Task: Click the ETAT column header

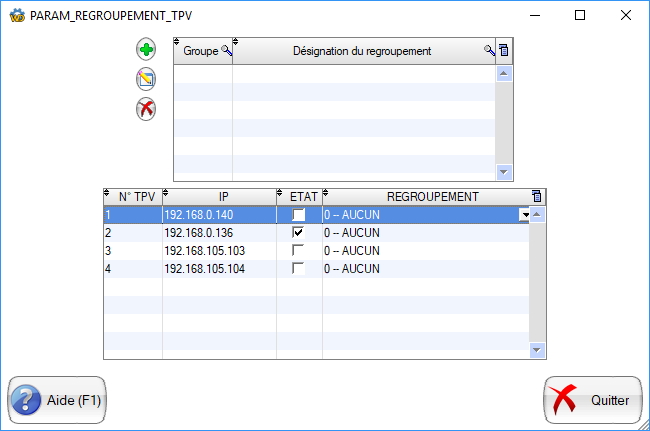Action: pyautogui.click(x=299, y=196)
